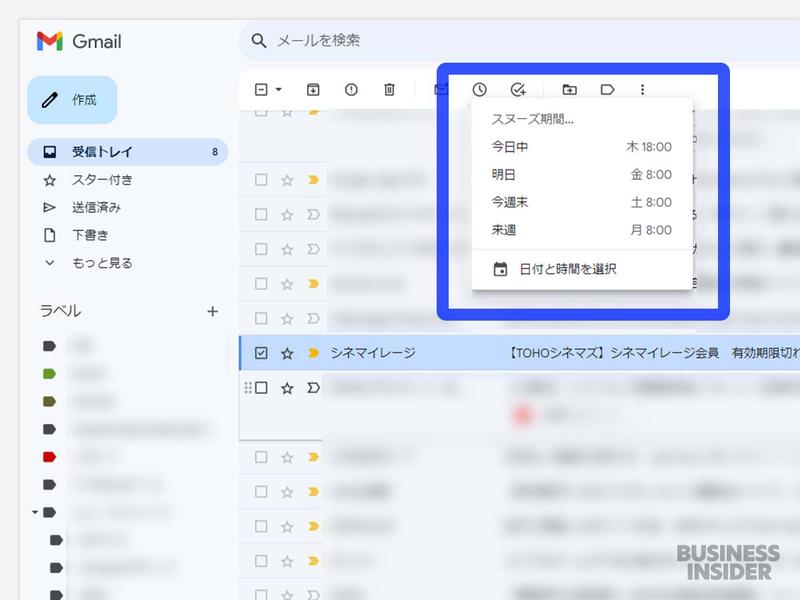Click the ラベル section heading
The image size is (800, 600).
tap(61, 311)
